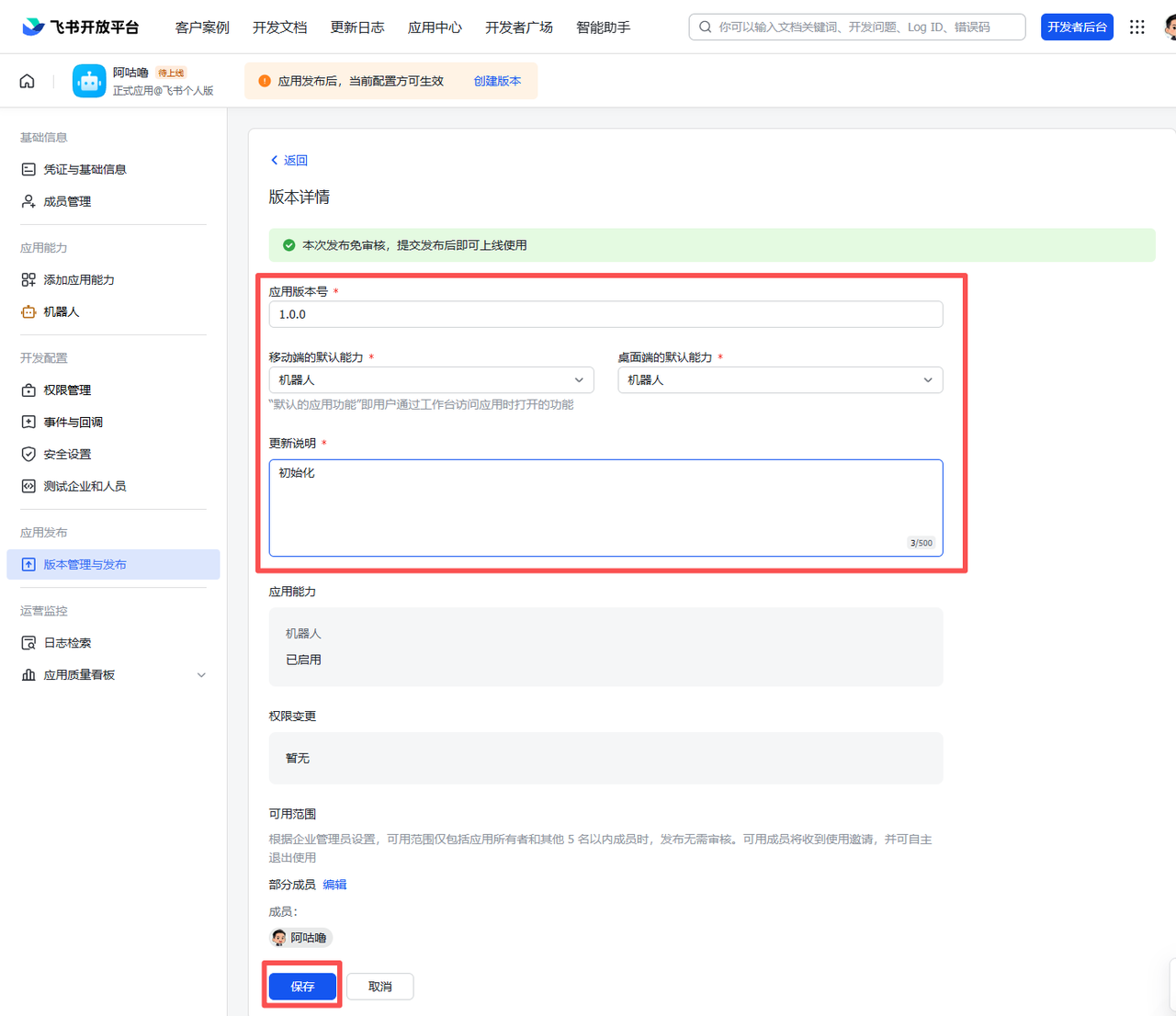Select 机器人 in the sidebar
This screenshot has width=1176, height=1016.
62,312
